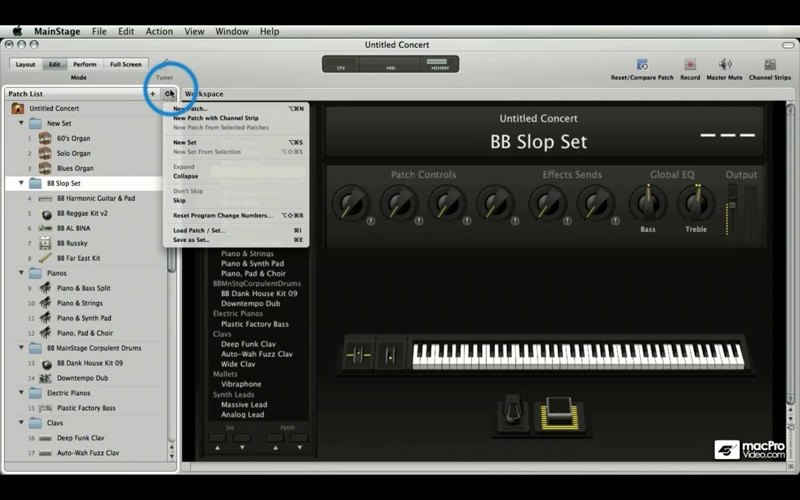Image resolution: width=800 pixels, height=500 pixels.
Task: Click the pitch bend wheel control
Action: [x=359, y=354]
